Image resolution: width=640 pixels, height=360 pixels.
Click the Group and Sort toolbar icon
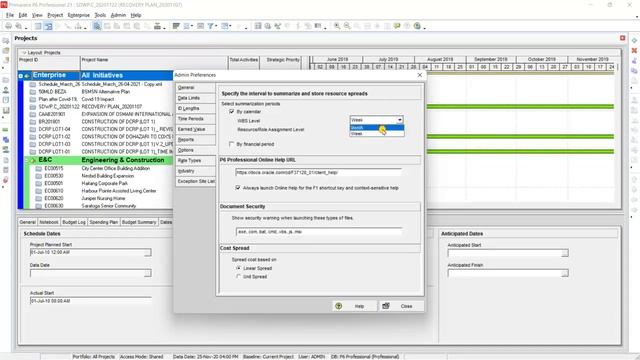(x=224, y=26)
